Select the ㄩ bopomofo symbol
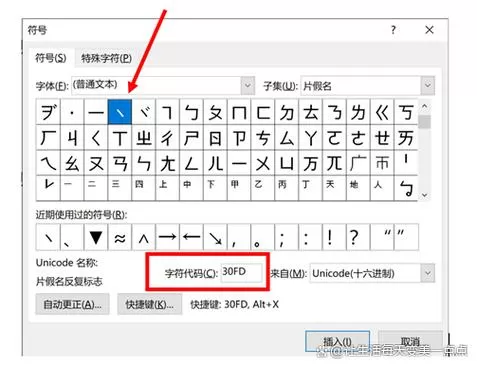 287,163
